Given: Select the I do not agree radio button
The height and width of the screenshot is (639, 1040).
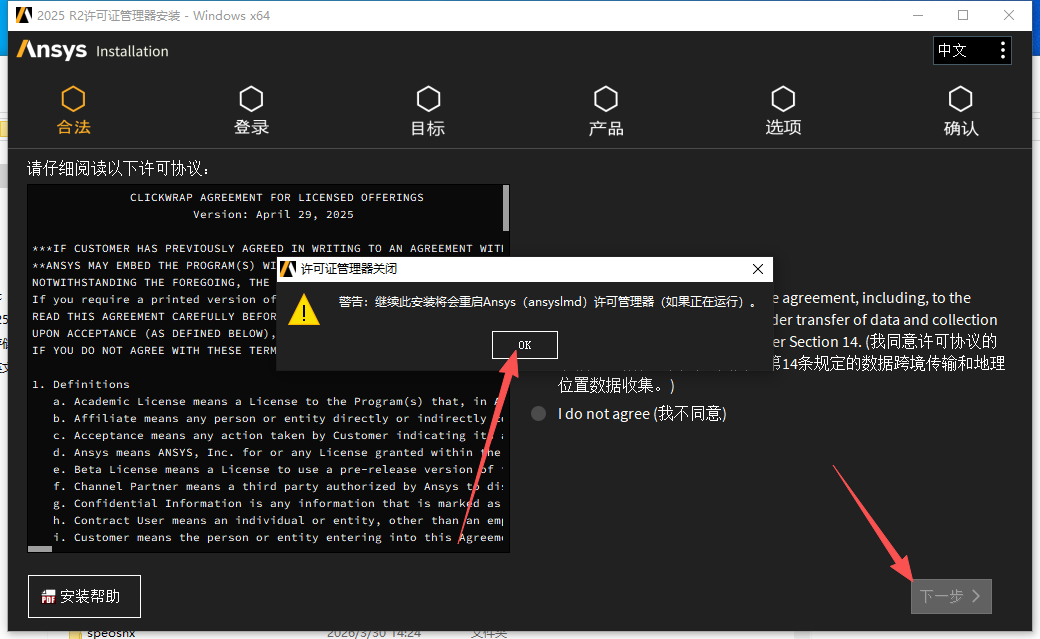Looking at the screenshot, I should coord(538,413).
